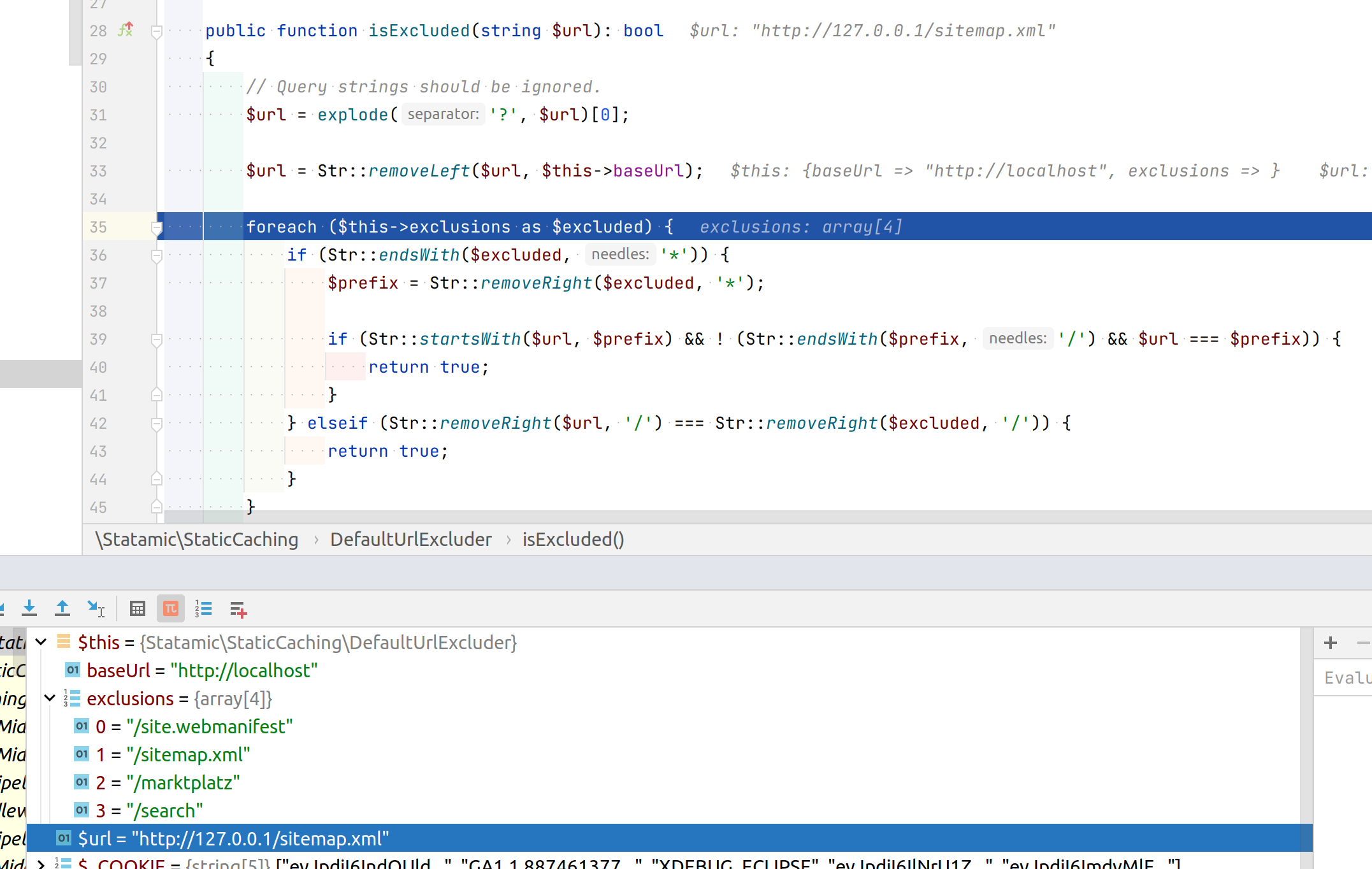Click the plus button to add a watch

1331,643
